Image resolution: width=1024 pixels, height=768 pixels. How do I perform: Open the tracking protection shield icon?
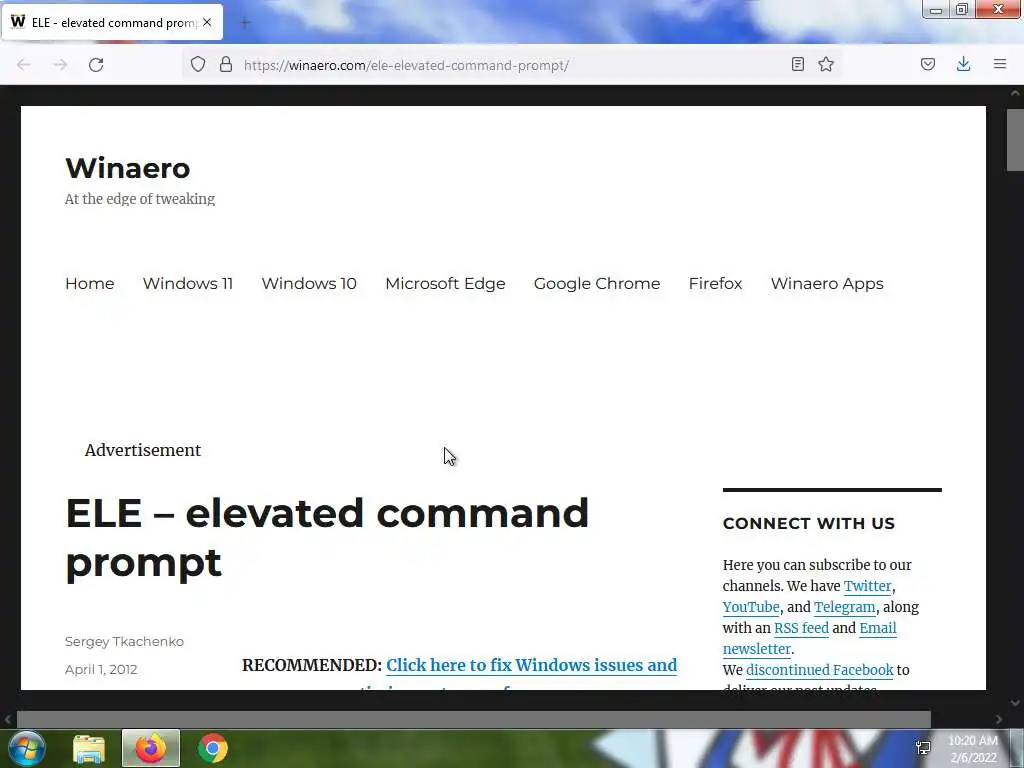point(198,64)
